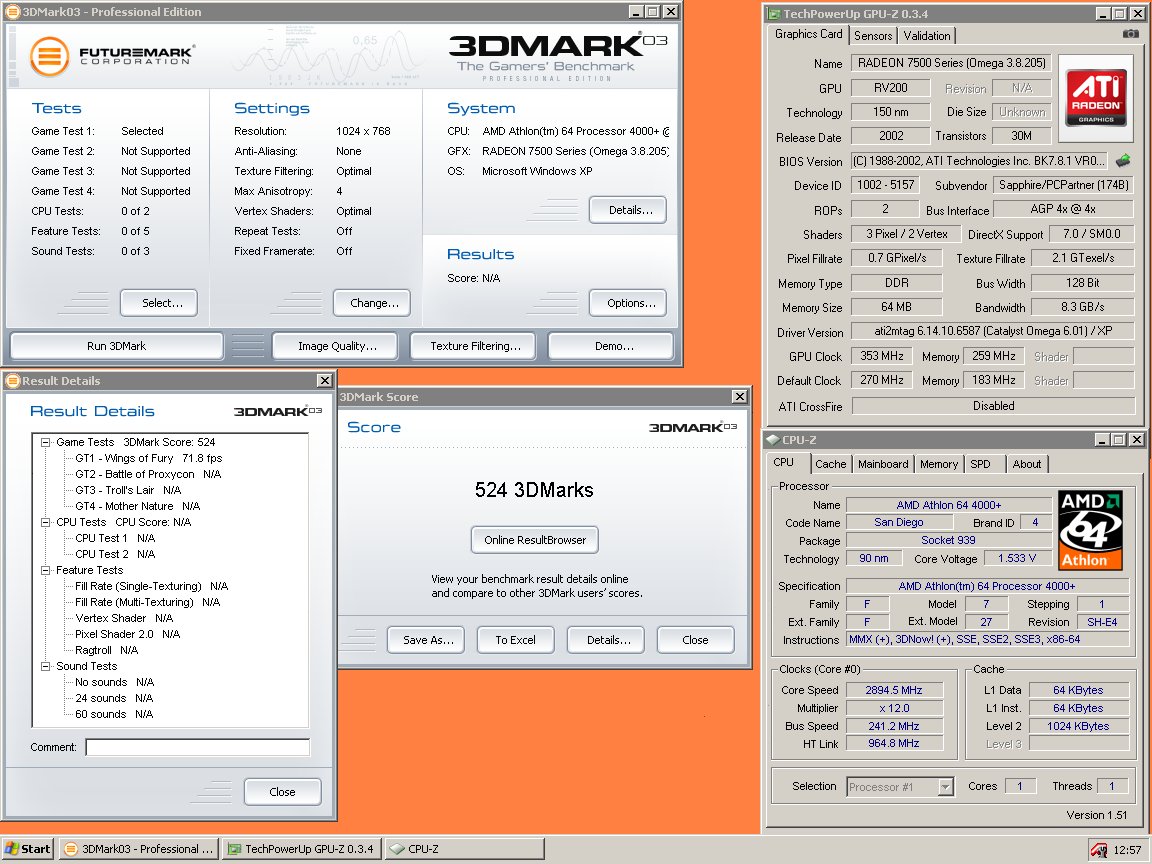The width and height of the screenshot is (1152, 864).
Task: Open the Processor #1 selection dropdown
Action: (946, 787)
